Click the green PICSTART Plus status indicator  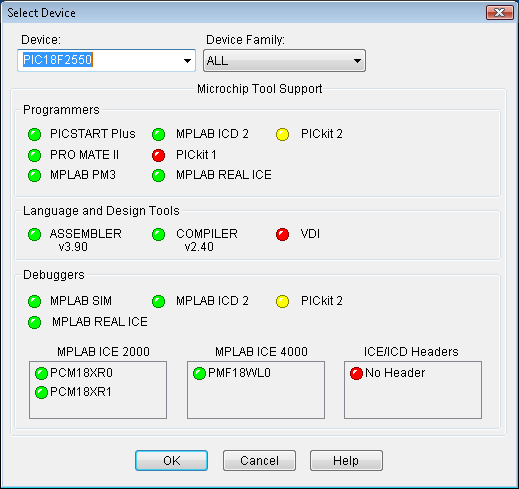coord(34,134)
